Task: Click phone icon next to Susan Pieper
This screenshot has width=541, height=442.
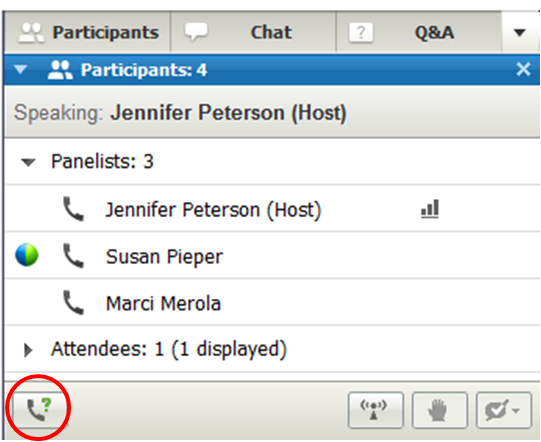Action: click(73, 256)
